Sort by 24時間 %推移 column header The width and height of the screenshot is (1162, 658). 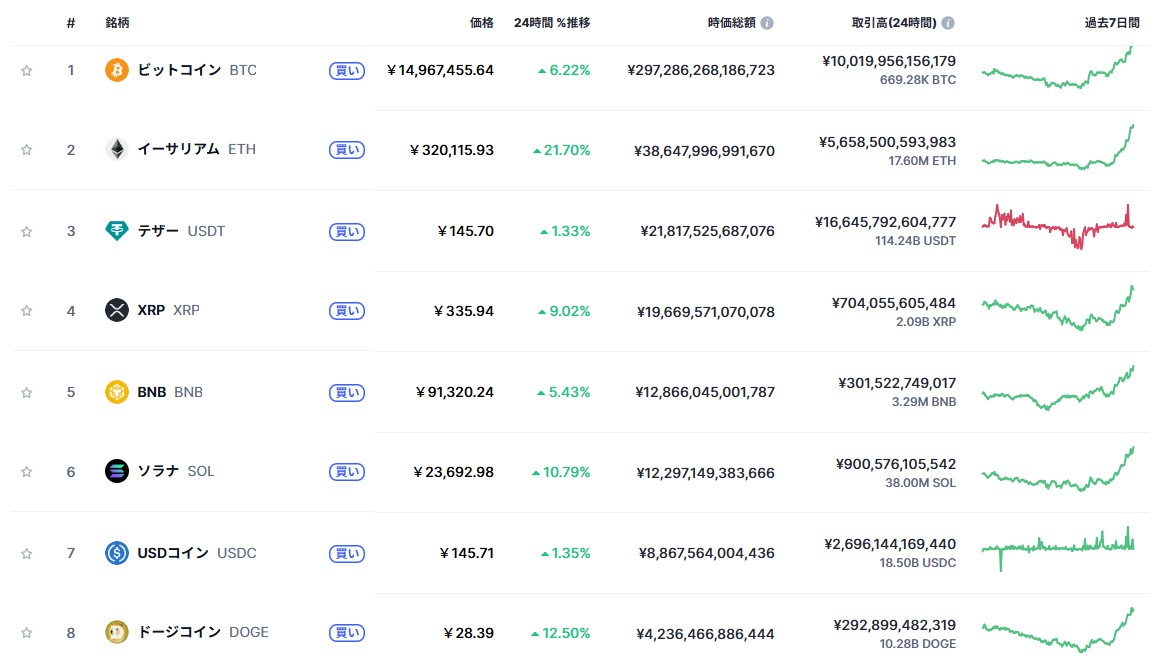pyautogui.click(x=552, y=23)
